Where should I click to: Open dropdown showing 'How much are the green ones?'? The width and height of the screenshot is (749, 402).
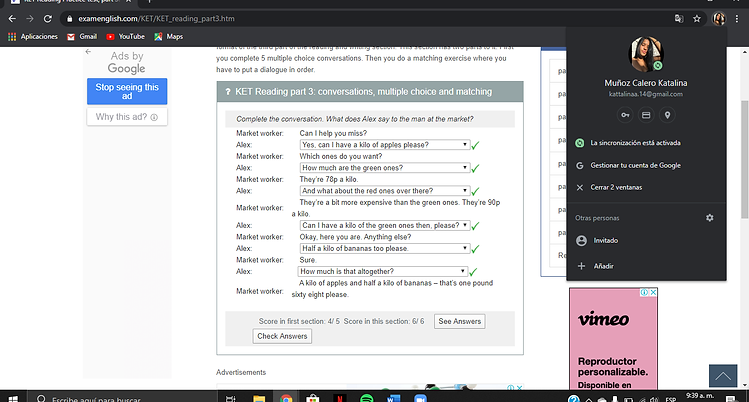click(385, 168)
